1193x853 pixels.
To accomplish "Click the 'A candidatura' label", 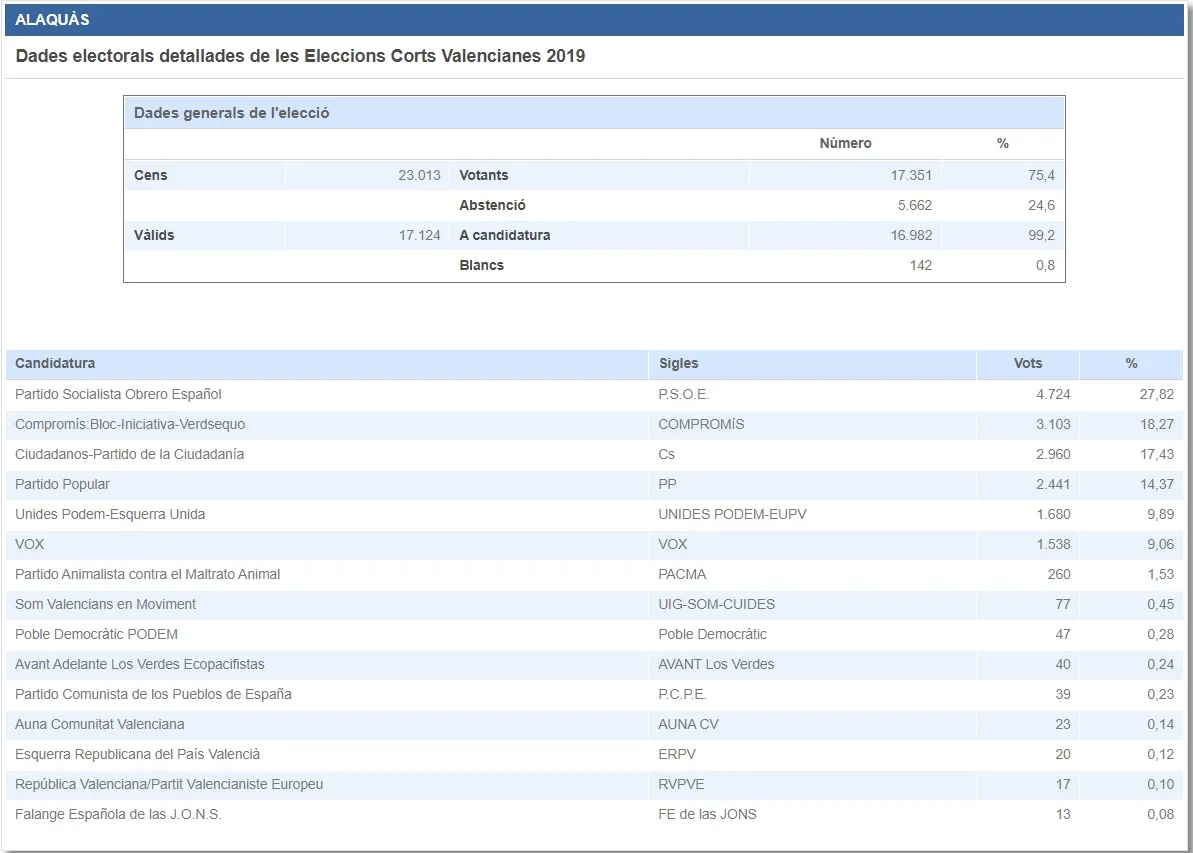I will [x=504, y=235].
